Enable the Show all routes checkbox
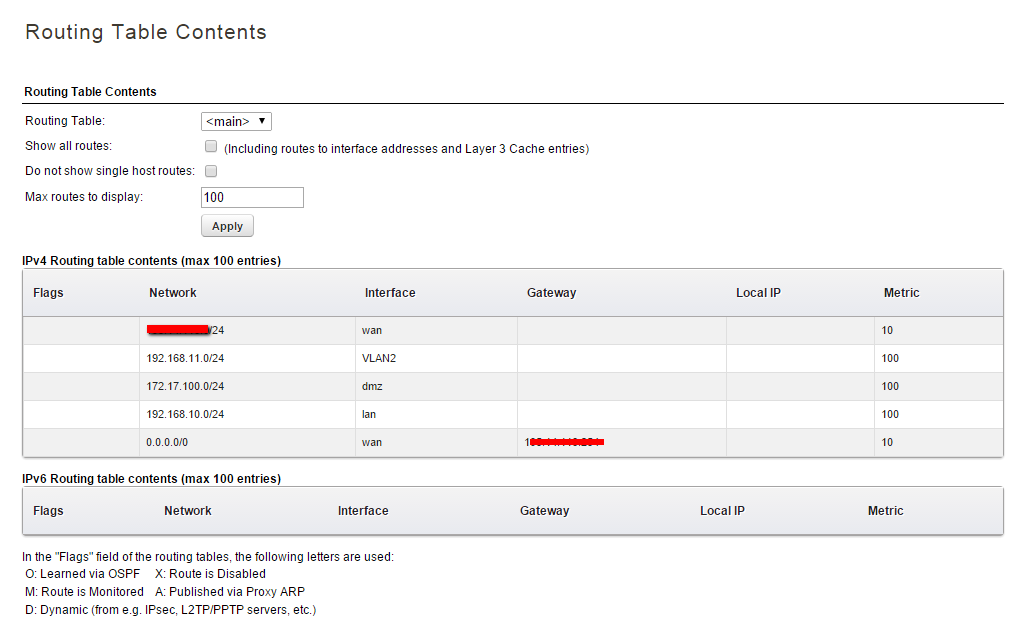Viewport: 1025px width, 643px height. pos(211,146)
